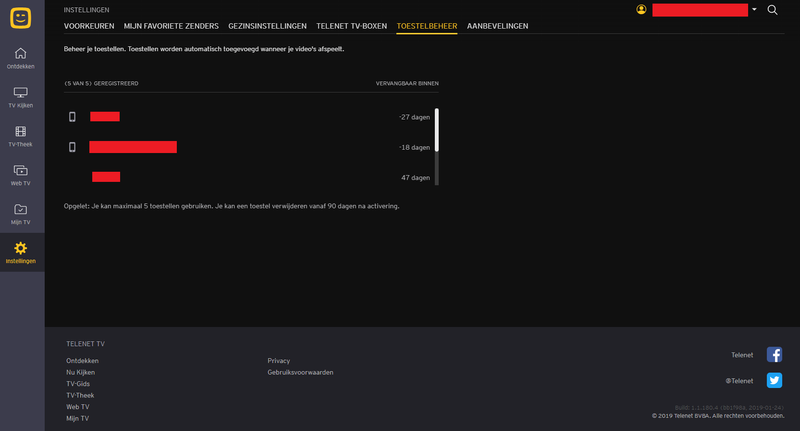Select Toestelbeheer tab
This screenshot has height=431, width=800.
point(427,26)
